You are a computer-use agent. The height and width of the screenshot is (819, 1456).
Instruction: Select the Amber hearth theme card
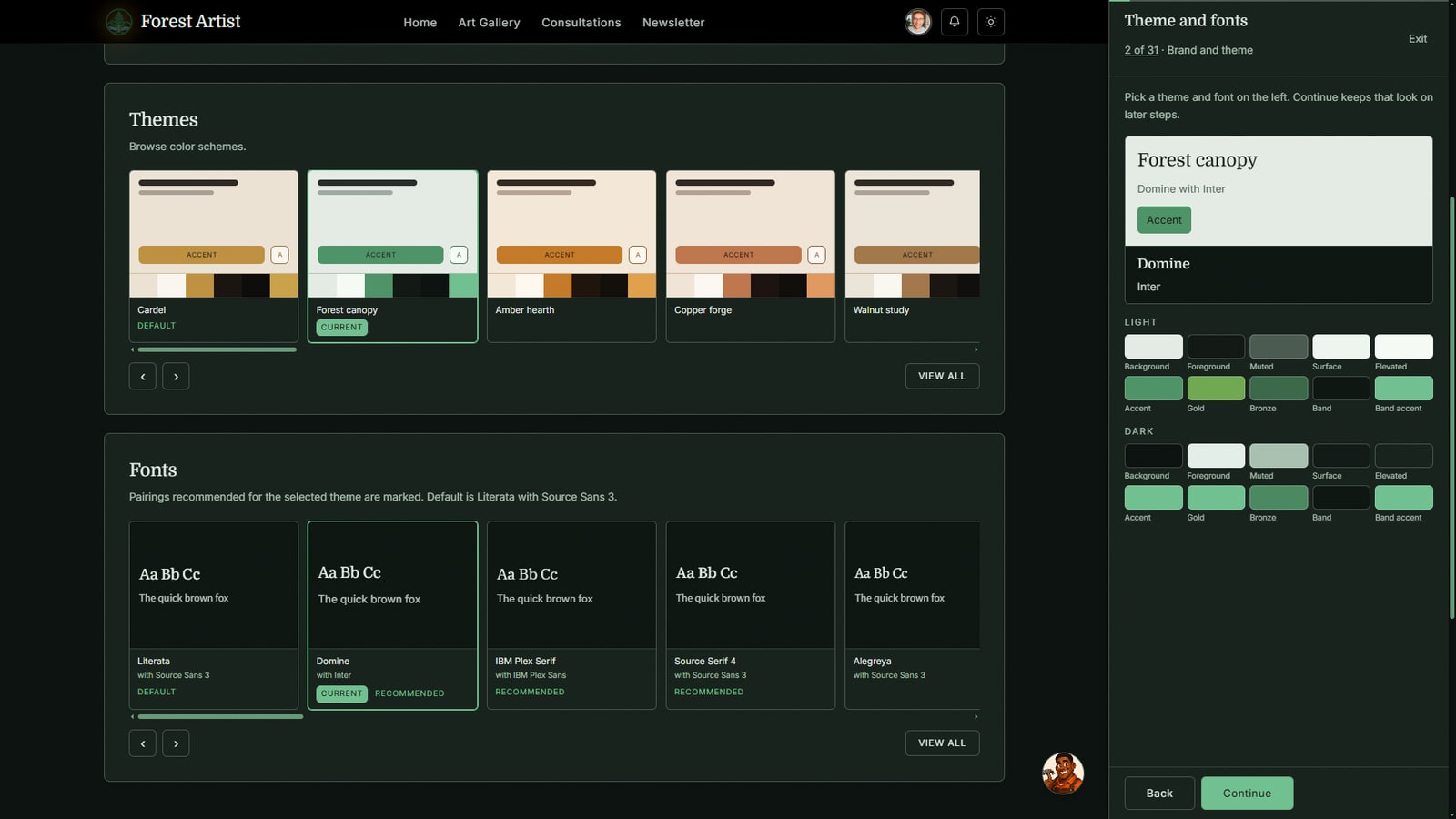tap(571, 256)
